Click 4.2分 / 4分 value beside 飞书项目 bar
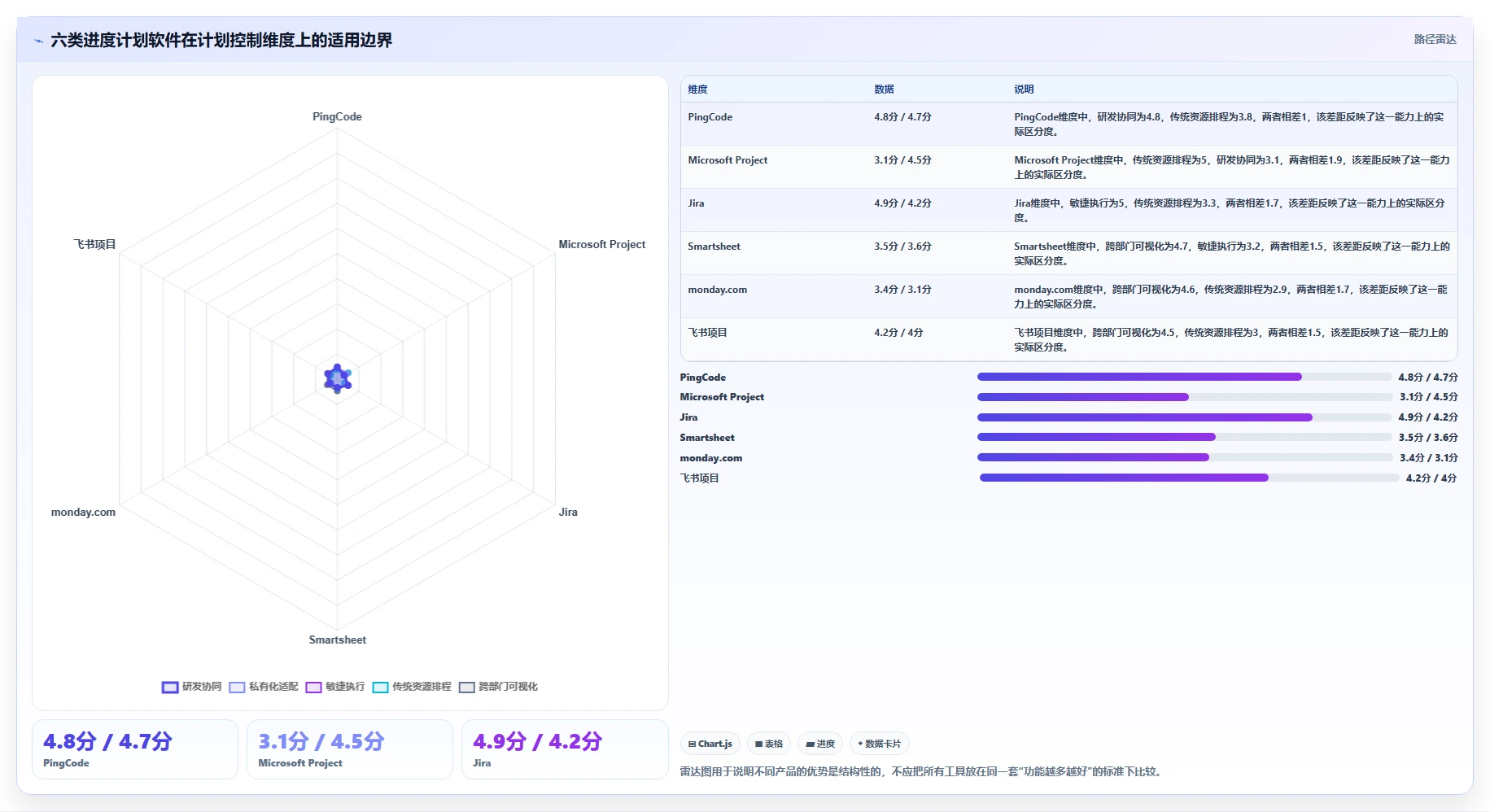 (x=1431, y=478)
